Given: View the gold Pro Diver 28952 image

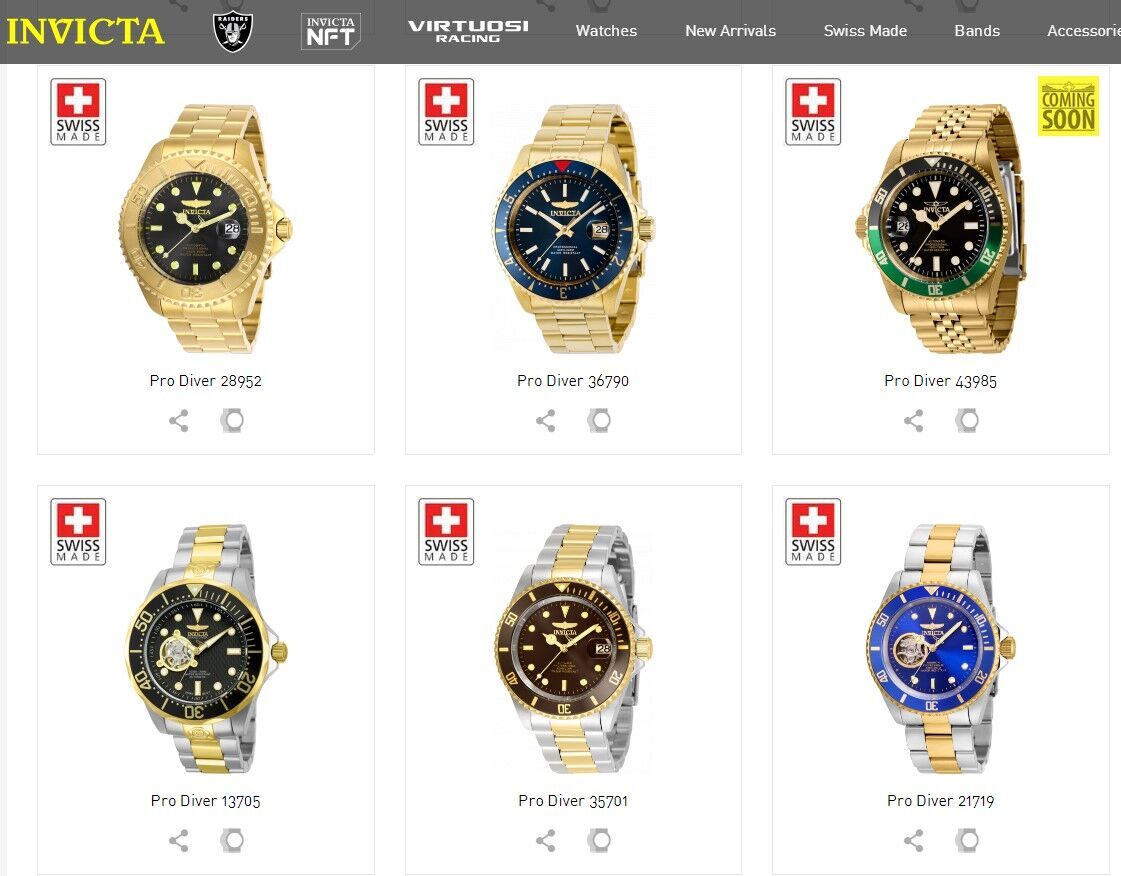Looking at the screenshot, I should click(205, 229).
